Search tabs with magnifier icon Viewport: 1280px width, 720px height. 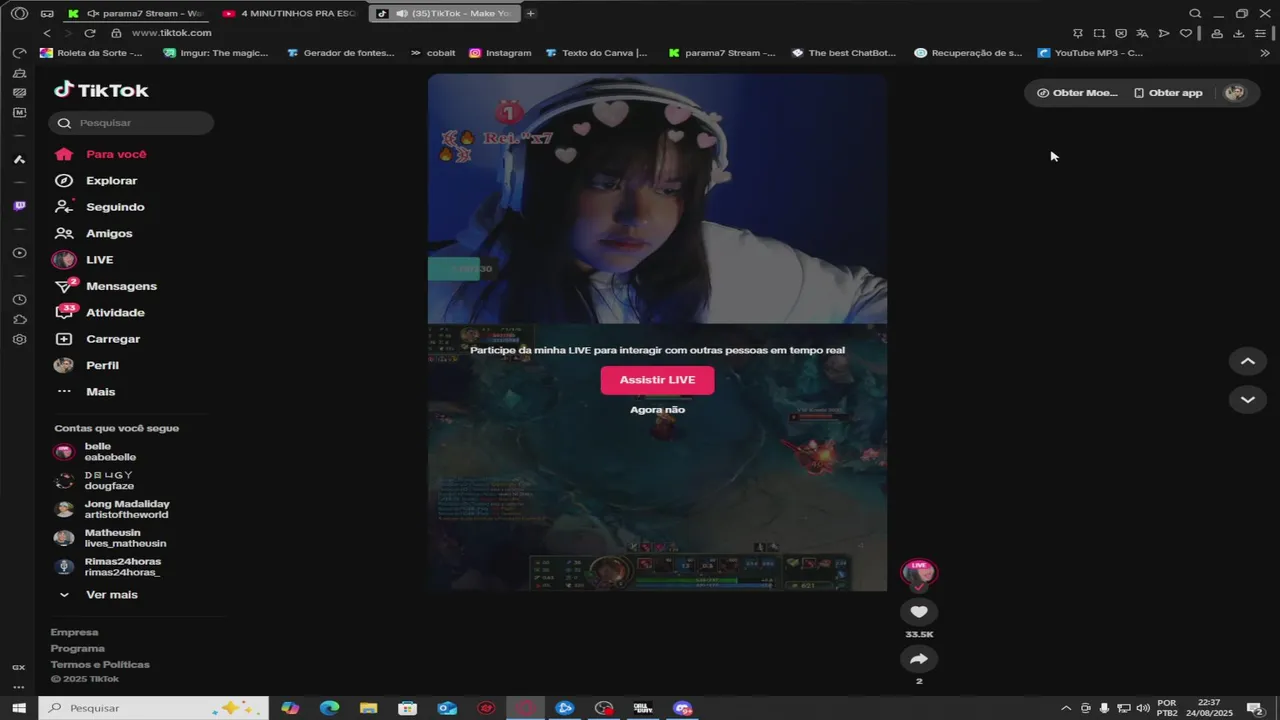click(1195, 14)
